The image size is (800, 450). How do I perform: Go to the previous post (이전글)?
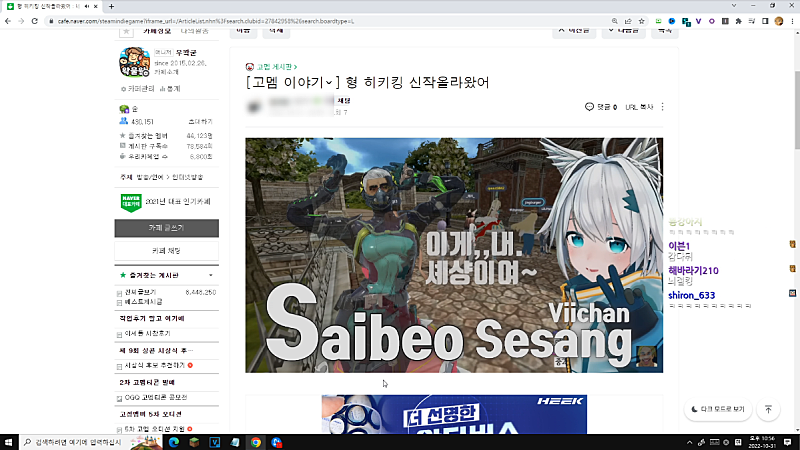tap(574, 31)
